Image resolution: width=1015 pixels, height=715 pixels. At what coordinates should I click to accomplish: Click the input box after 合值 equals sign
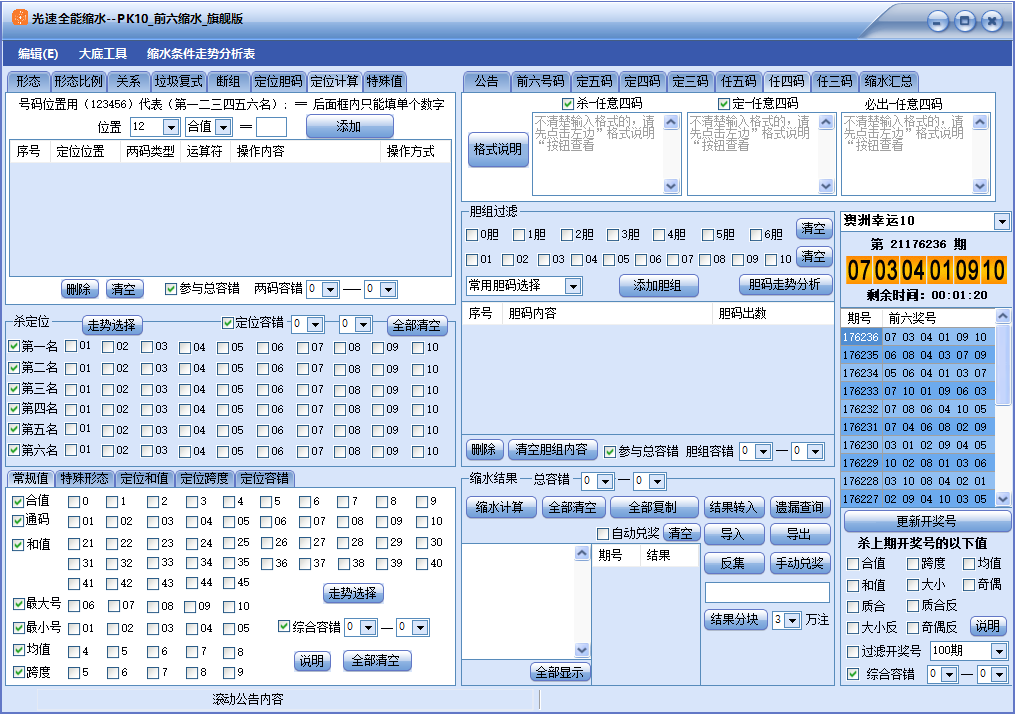[271, 127]
